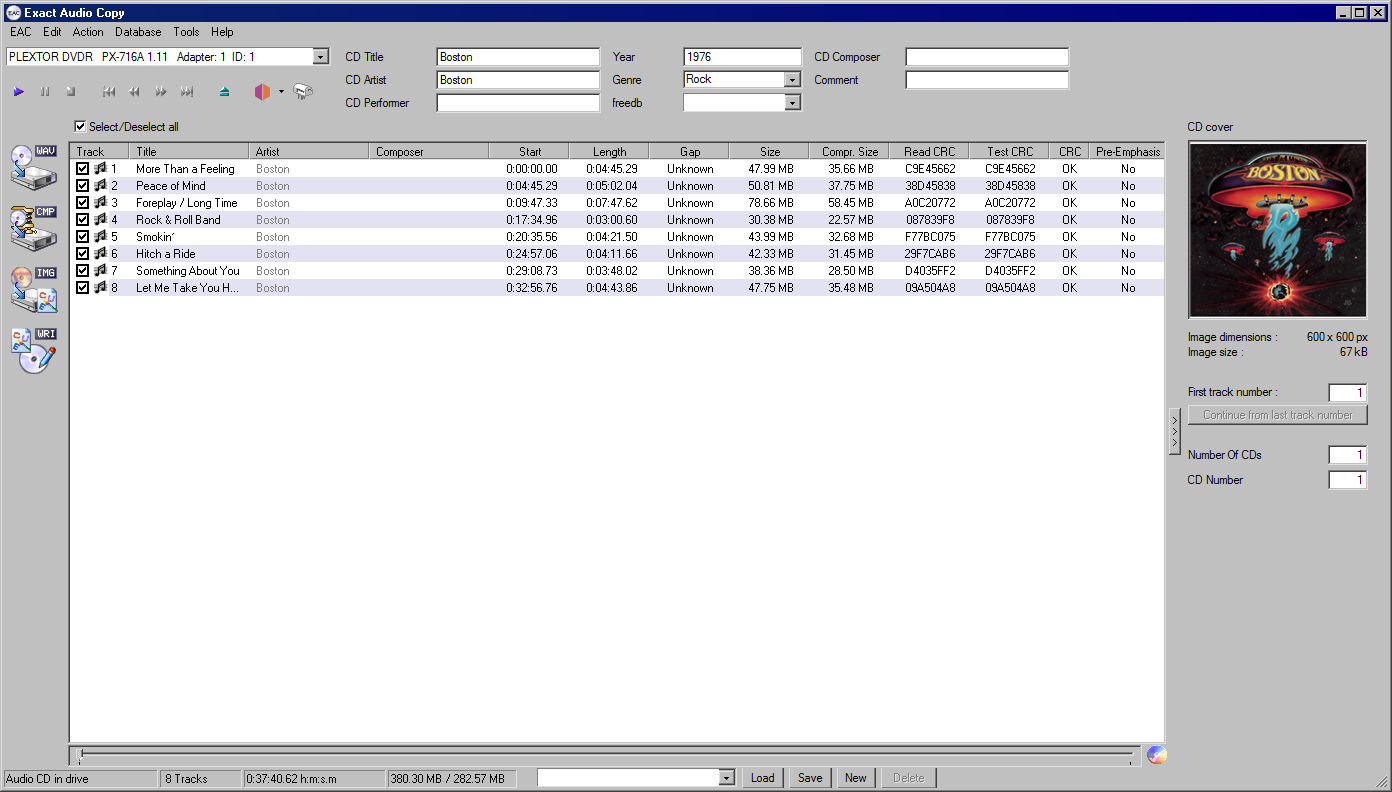
Task: Click the mailbox submit icon in toolbar
Action: (x=303, y=92)
